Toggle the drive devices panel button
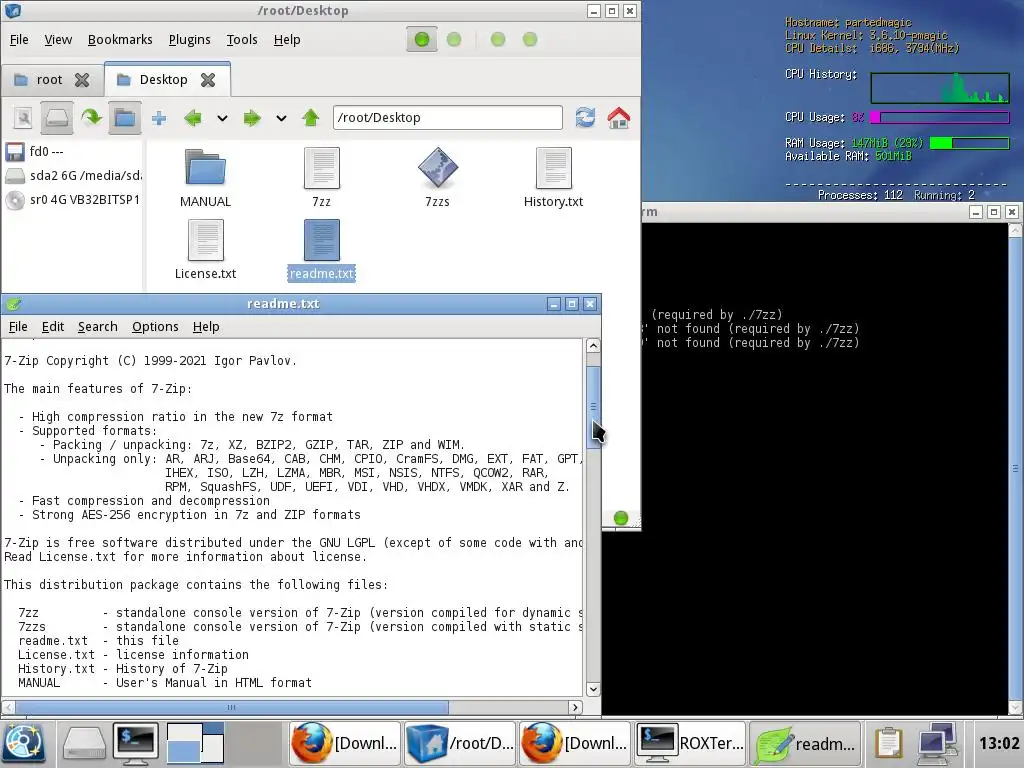The height and width of the screenshot is (768, 1024). point(57,118)
